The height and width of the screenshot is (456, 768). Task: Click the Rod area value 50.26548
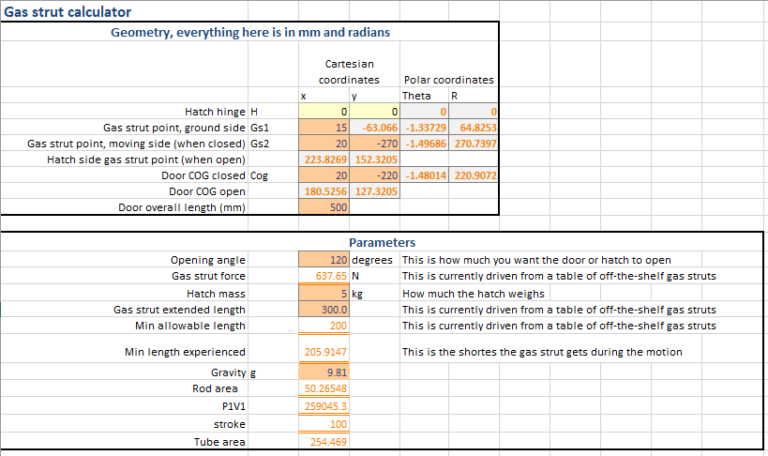click(324, 390)
